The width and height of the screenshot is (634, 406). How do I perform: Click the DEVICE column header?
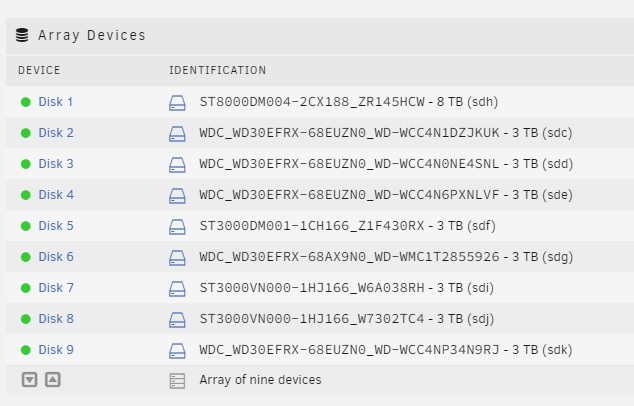click(x=39, y=70)
